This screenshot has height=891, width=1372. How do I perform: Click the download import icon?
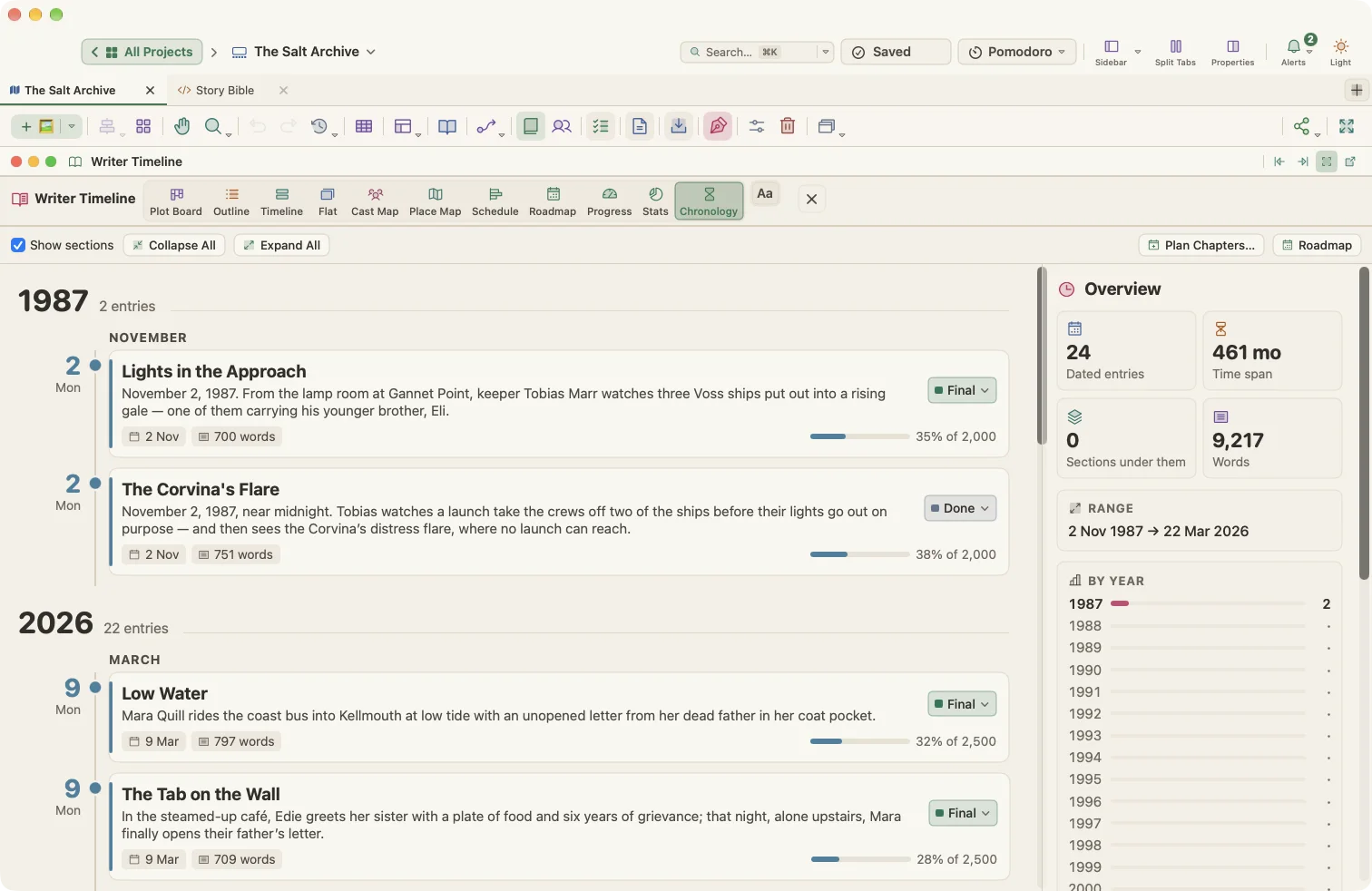click(679, 126)
